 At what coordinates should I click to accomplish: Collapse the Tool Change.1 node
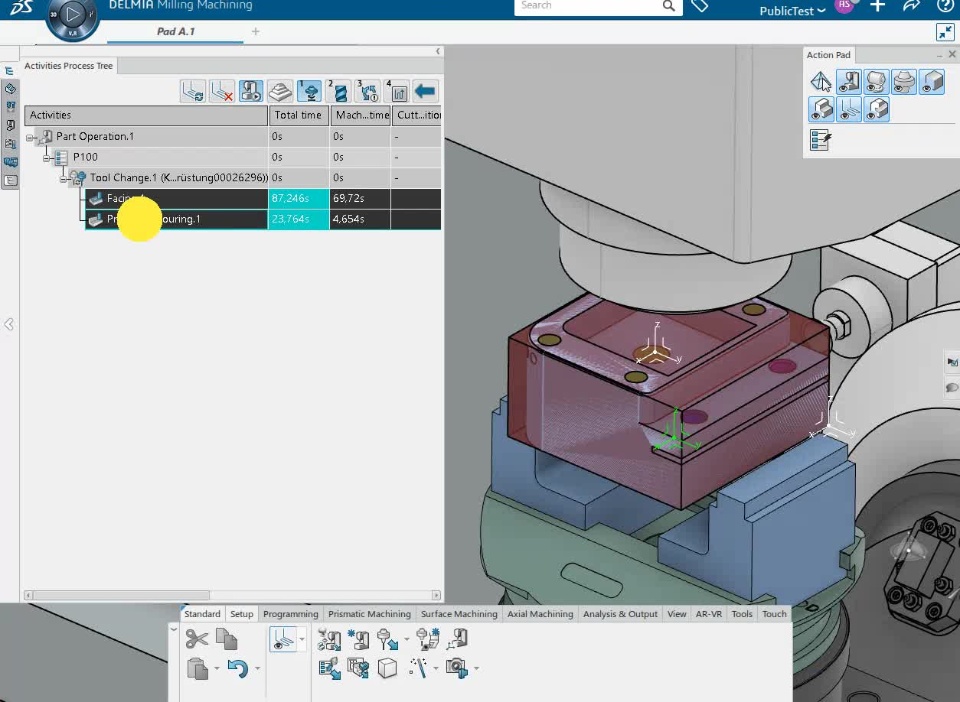click(63, 179)
